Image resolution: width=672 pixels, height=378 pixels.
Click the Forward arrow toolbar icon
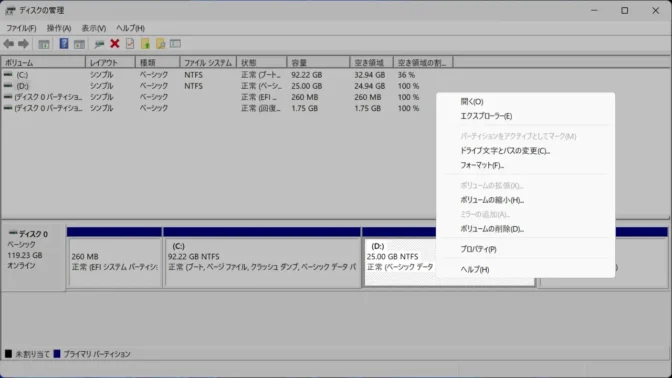click(23, 44)
